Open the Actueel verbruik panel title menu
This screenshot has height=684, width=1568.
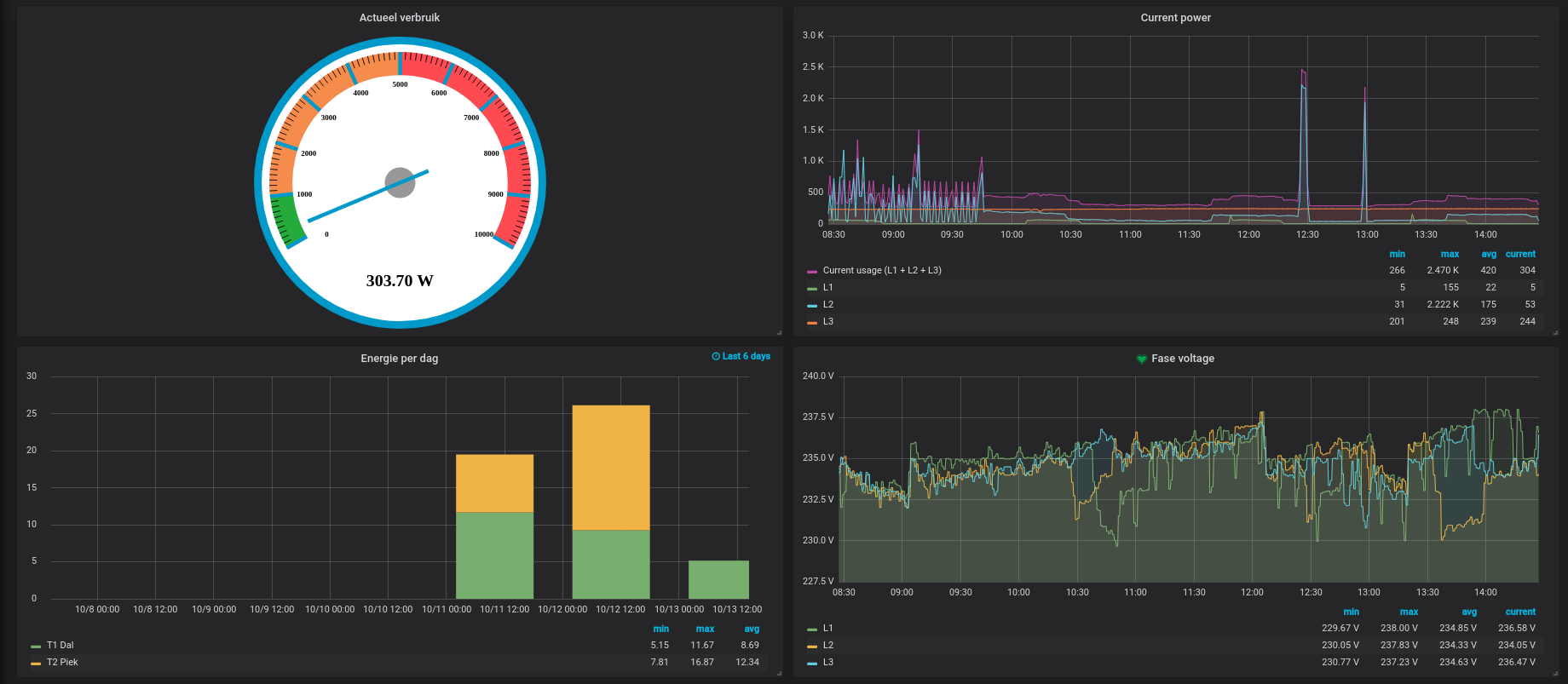pyautogui.click(x=400, y=17)
